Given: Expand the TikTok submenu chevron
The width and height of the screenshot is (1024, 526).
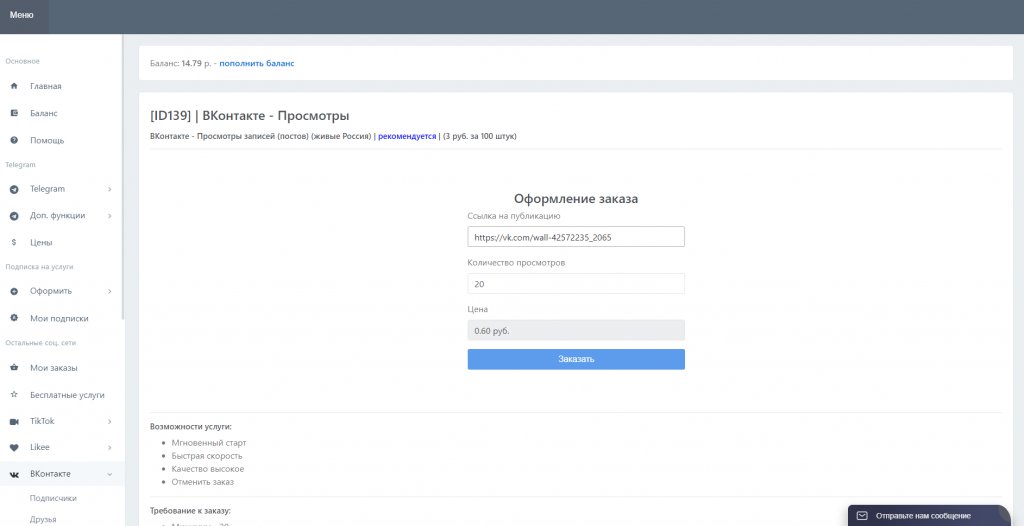Looking at the screenshot, I should click(110, 421).
